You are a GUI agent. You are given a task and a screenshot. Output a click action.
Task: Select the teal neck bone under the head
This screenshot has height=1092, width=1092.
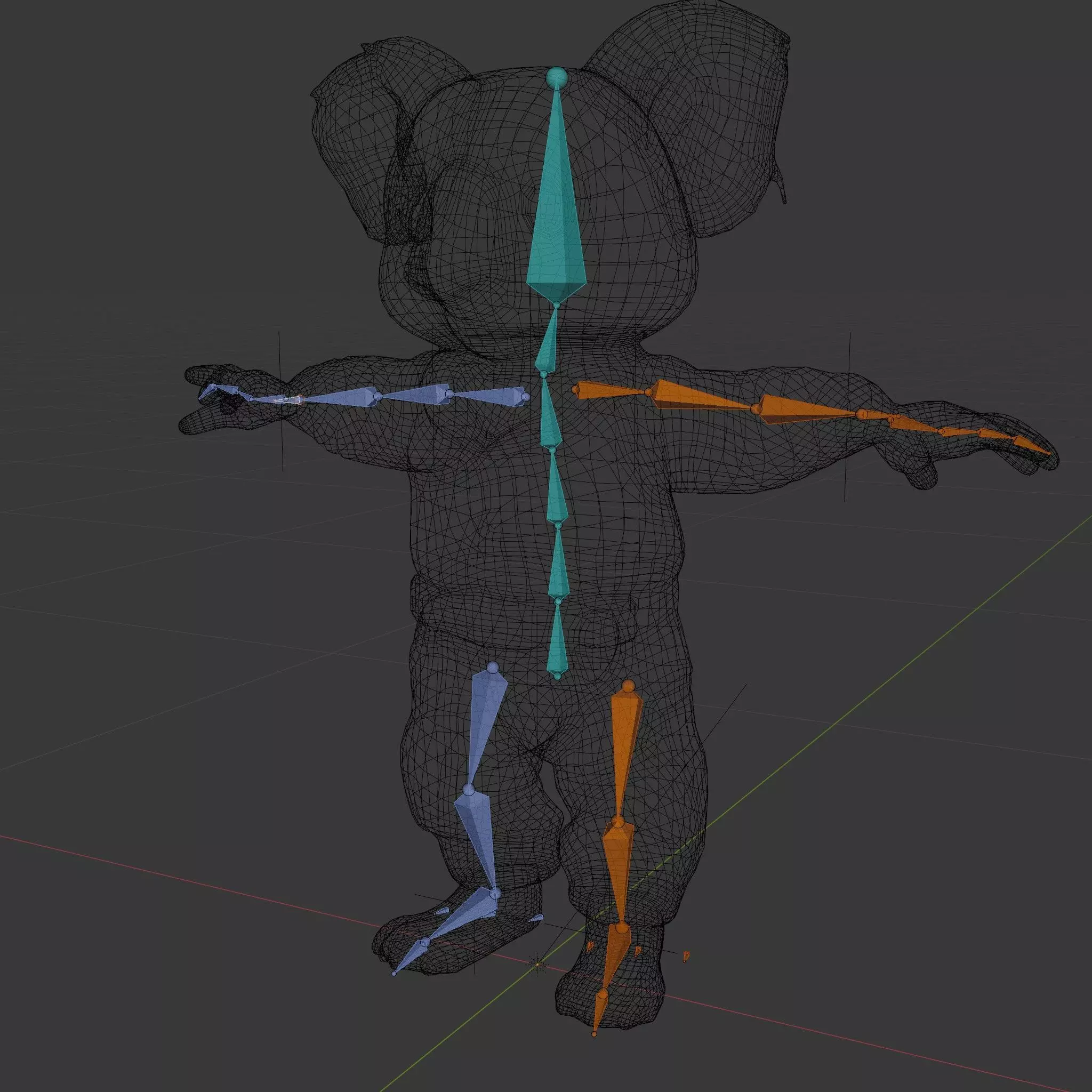547,340
